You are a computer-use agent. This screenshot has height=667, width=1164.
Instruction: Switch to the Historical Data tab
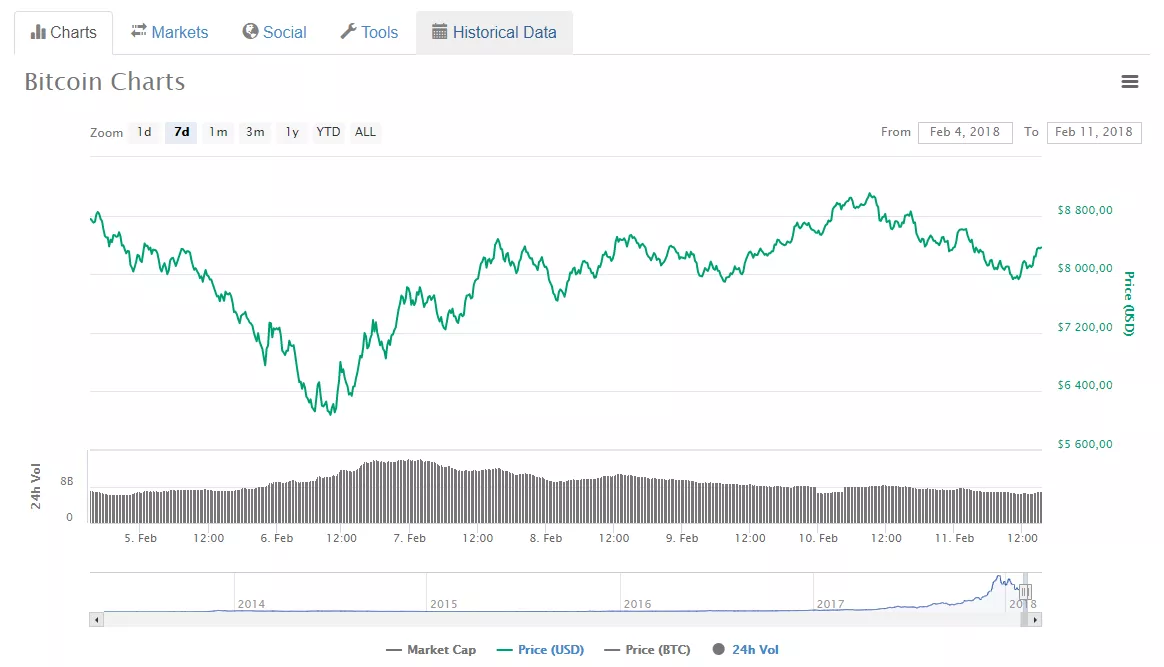494,32
